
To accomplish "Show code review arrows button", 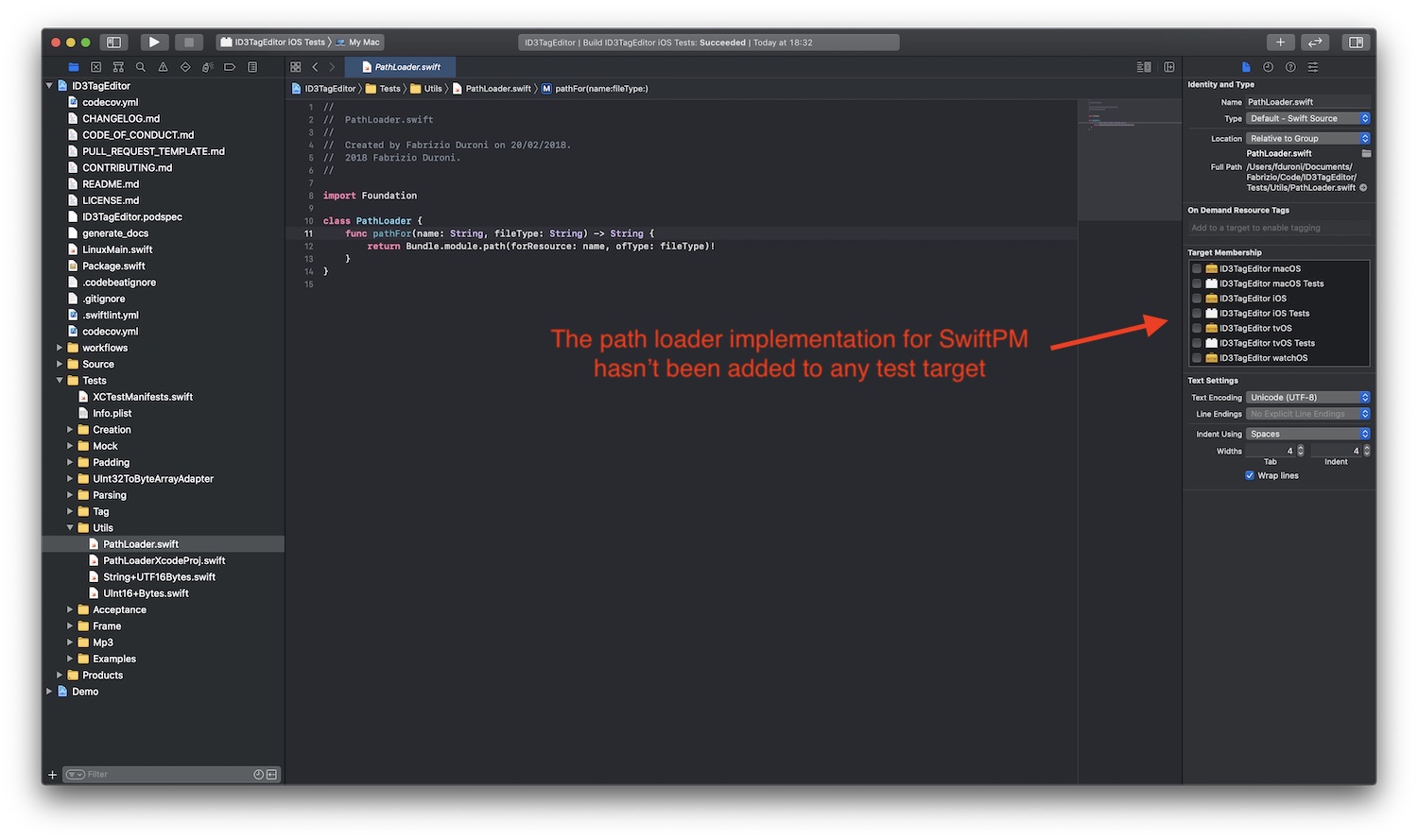I will pyautogui.click(x=1315, y=43).
